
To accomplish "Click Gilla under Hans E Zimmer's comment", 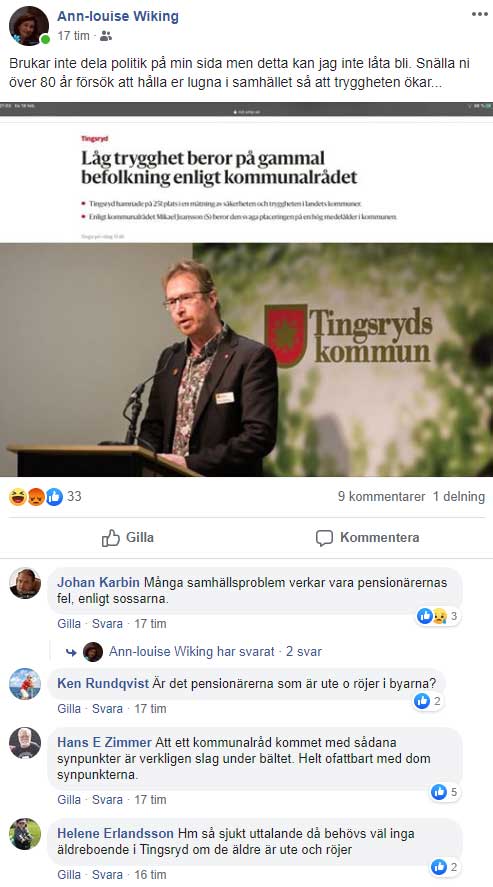I will click(x=69, y=799).
